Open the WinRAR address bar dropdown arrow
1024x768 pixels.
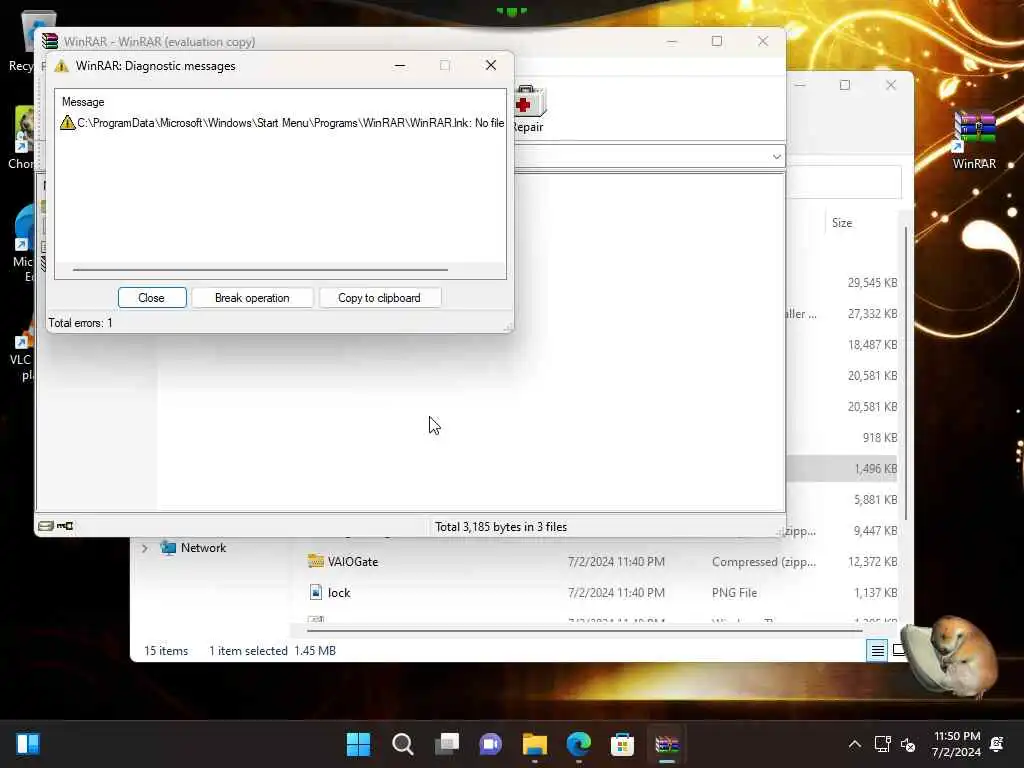tap(776, 157)
